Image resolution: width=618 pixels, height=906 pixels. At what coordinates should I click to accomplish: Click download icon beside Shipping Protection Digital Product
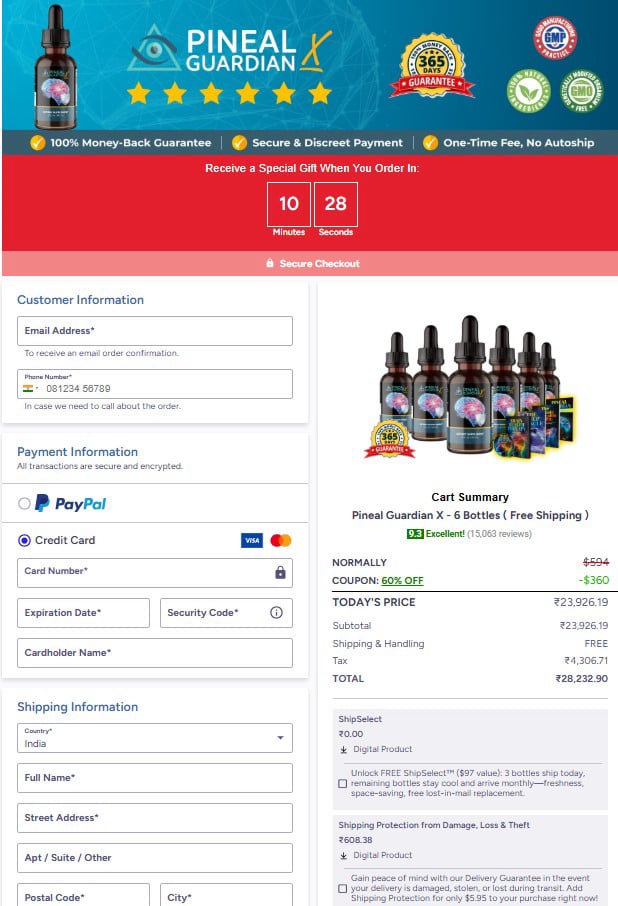click(x=344, y=855)
